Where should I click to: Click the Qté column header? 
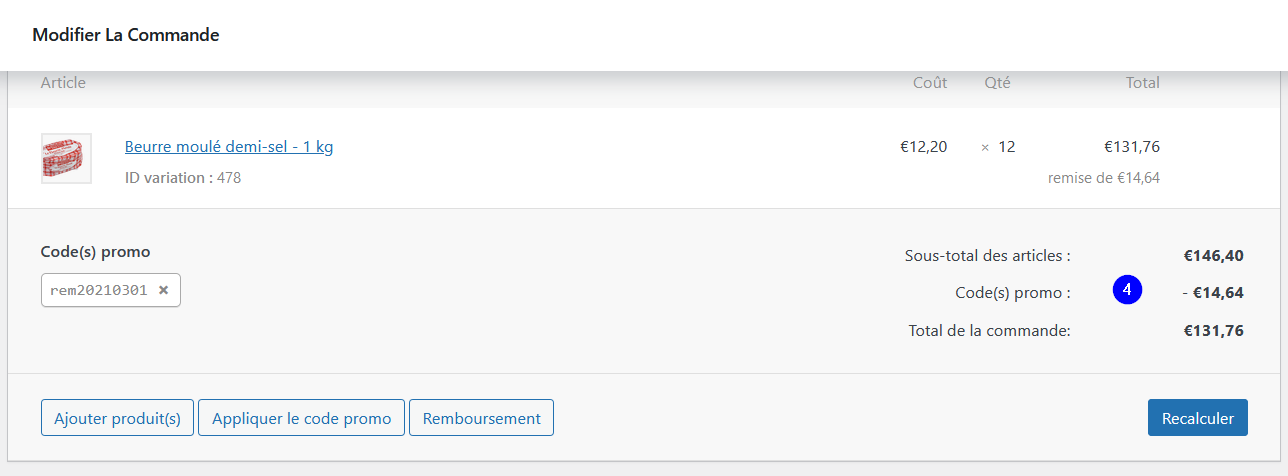pyautogui.click(x=997, y=82)
